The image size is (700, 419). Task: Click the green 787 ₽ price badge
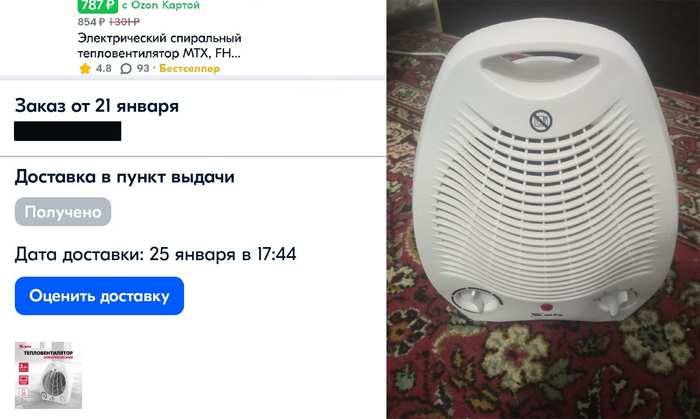pos(97,6)
